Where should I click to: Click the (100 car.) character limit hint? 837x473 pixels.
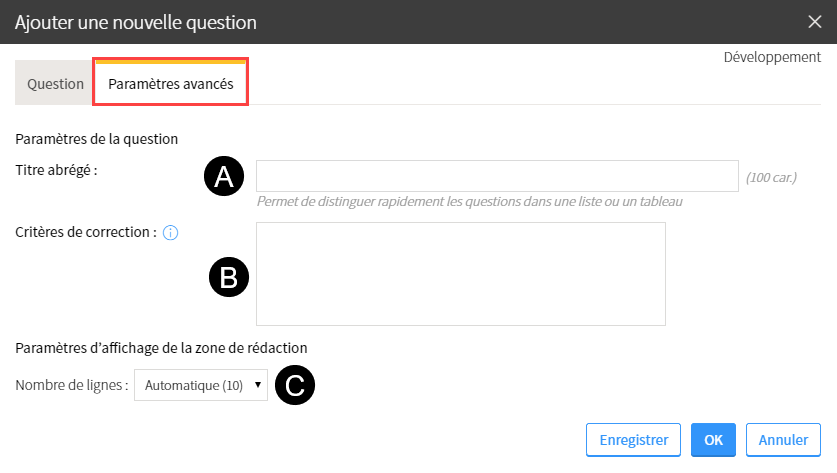click(x=771, y=177)
